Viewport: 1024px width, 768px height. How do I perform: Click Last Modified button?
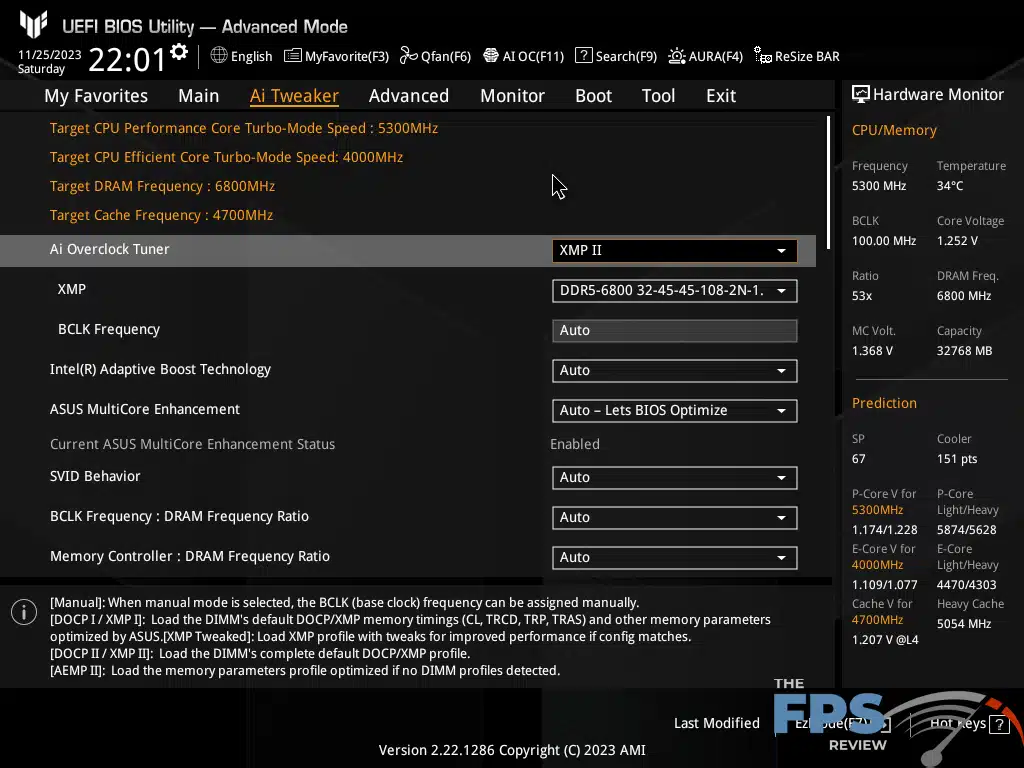pyautogui.click(x=716, y=723)
